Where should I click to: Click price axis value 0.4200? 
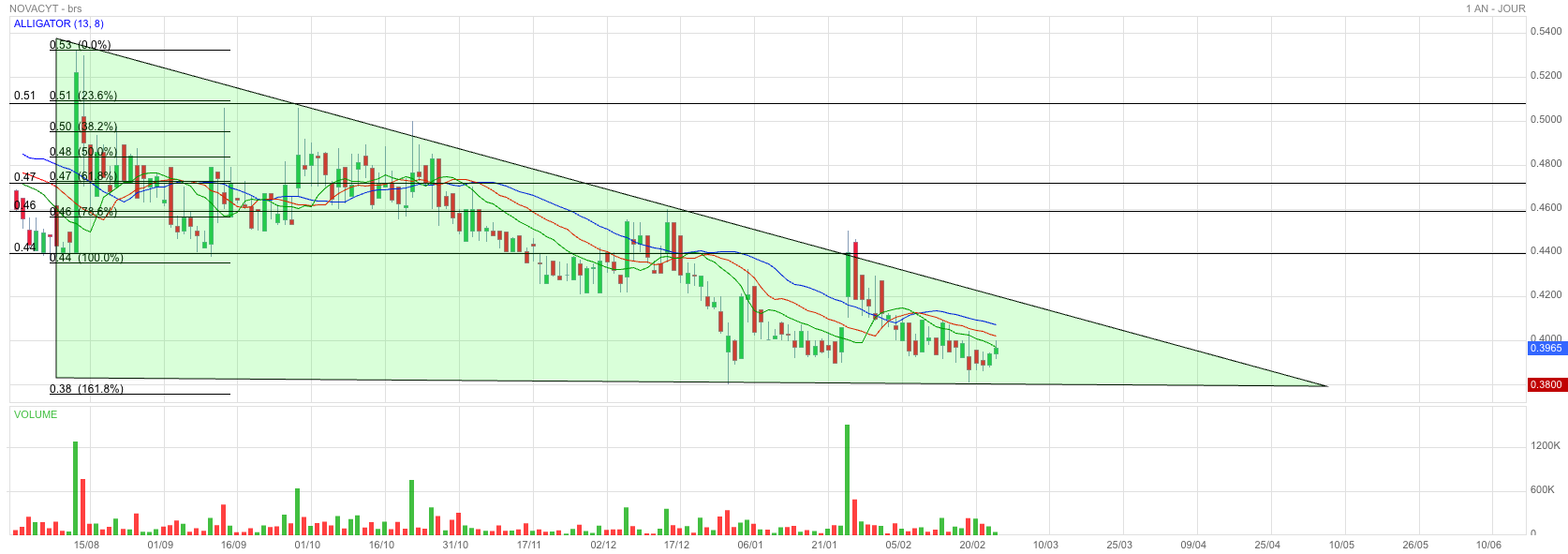tap(1546, 294)
